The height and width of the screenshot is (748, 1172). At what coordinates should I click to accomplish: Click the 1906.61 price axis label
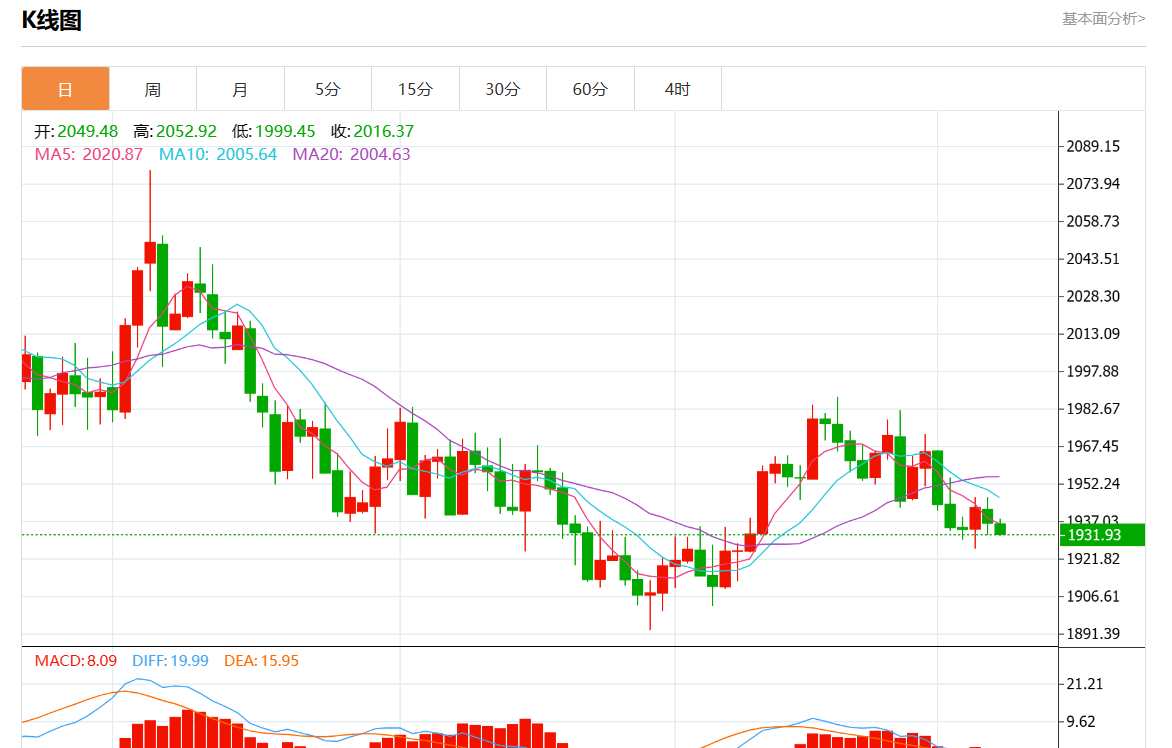1093,596
